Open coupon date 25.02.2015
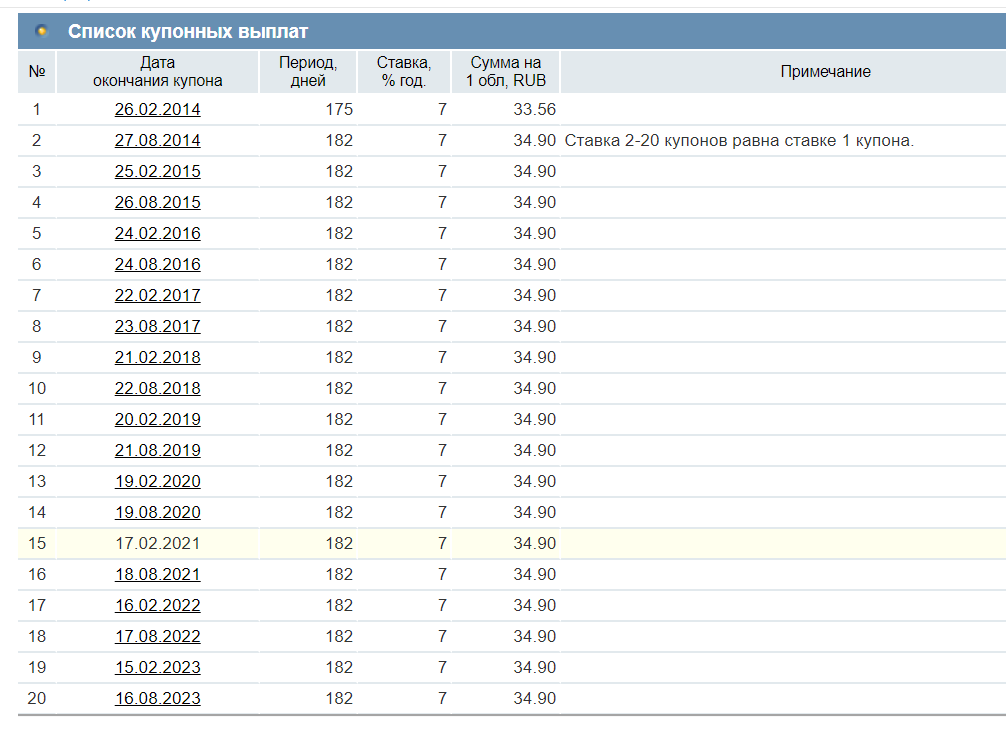Screen dimensions: 1006x735 [x=157, y=171]
